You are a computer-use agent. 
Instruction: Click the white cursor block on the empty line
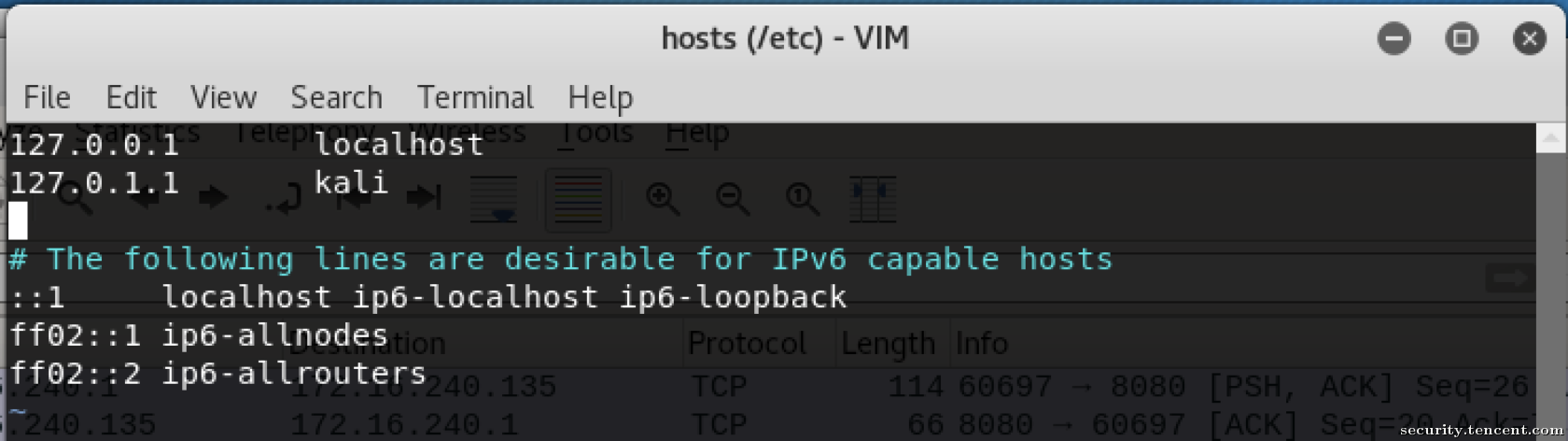(18, 220)
